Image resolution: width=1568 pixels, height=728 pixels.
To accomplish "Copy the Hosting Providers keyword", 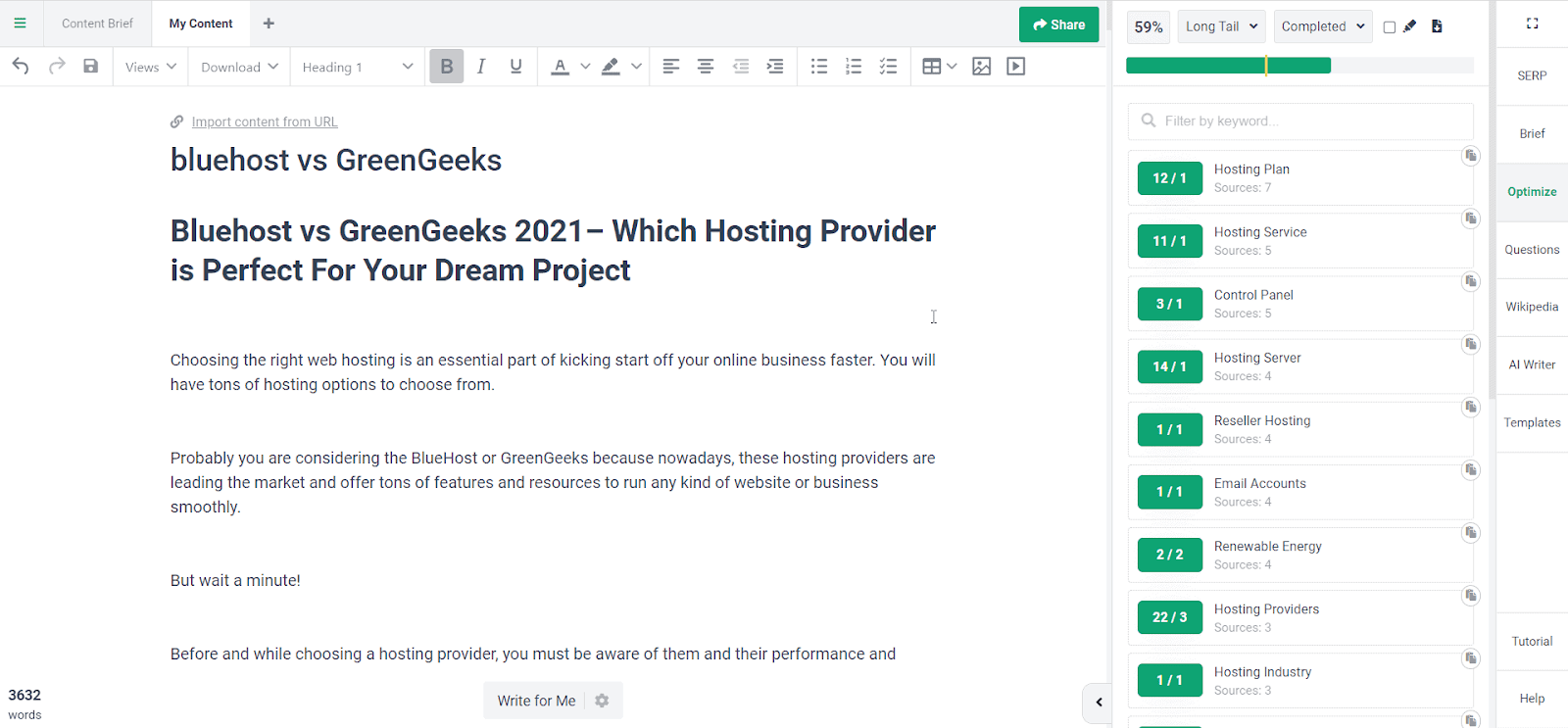I will coord(1471,595).
